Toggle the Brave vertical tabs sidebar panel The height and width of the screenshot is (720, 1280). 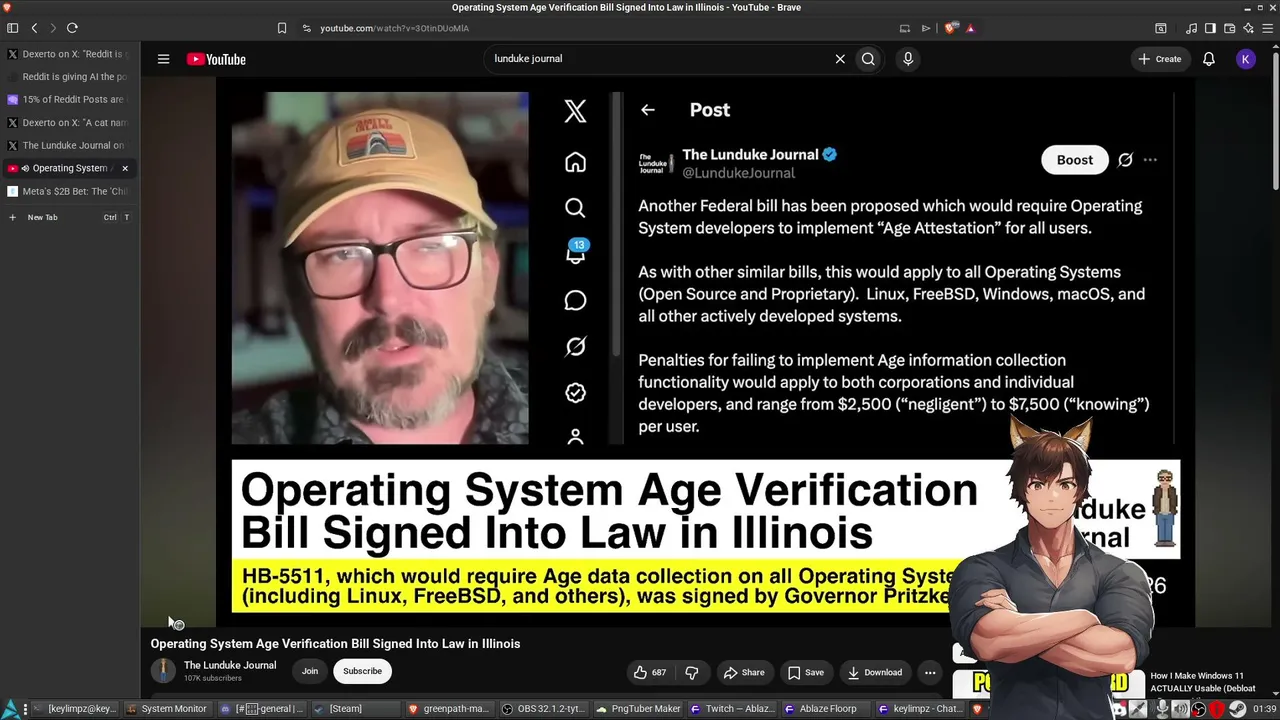click(x=12, y=28)
